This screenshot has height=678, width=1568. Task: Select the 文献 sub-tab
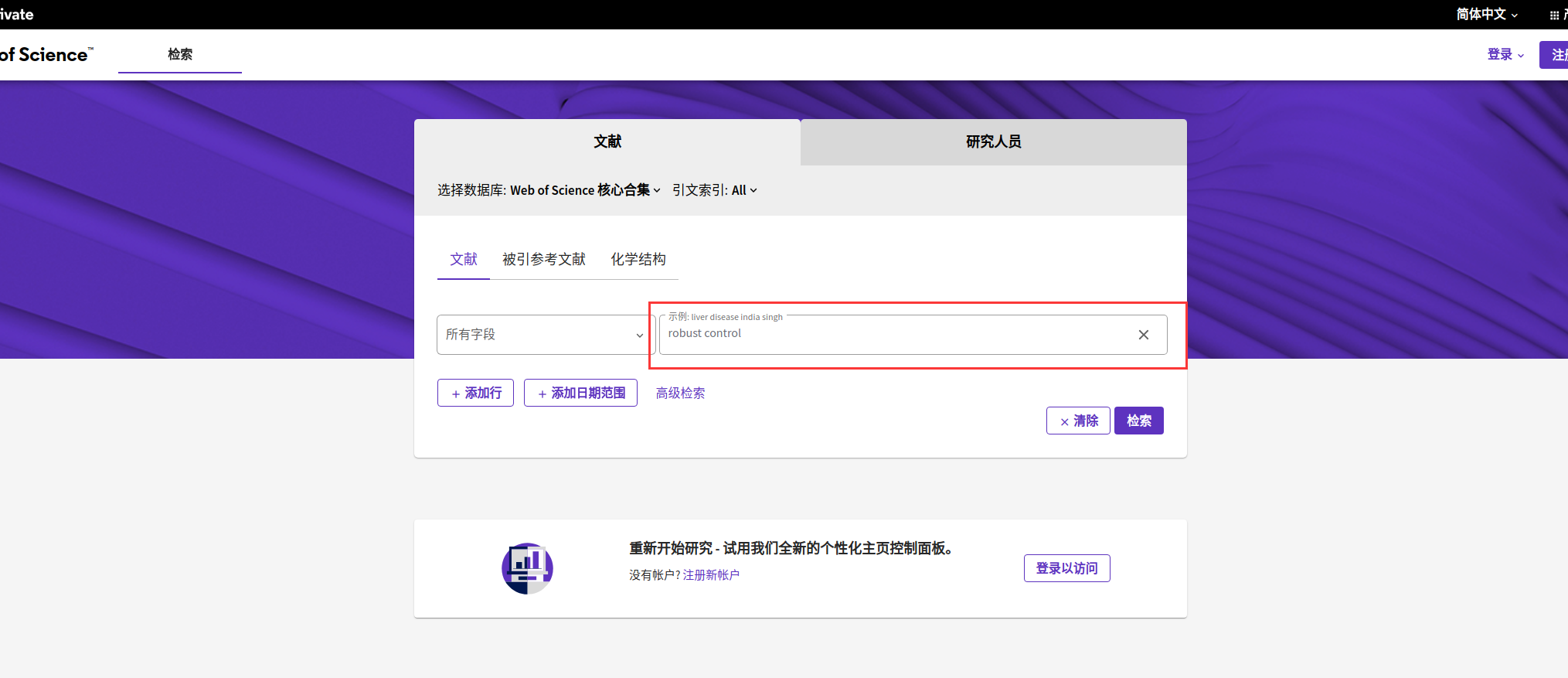point(464,259)
